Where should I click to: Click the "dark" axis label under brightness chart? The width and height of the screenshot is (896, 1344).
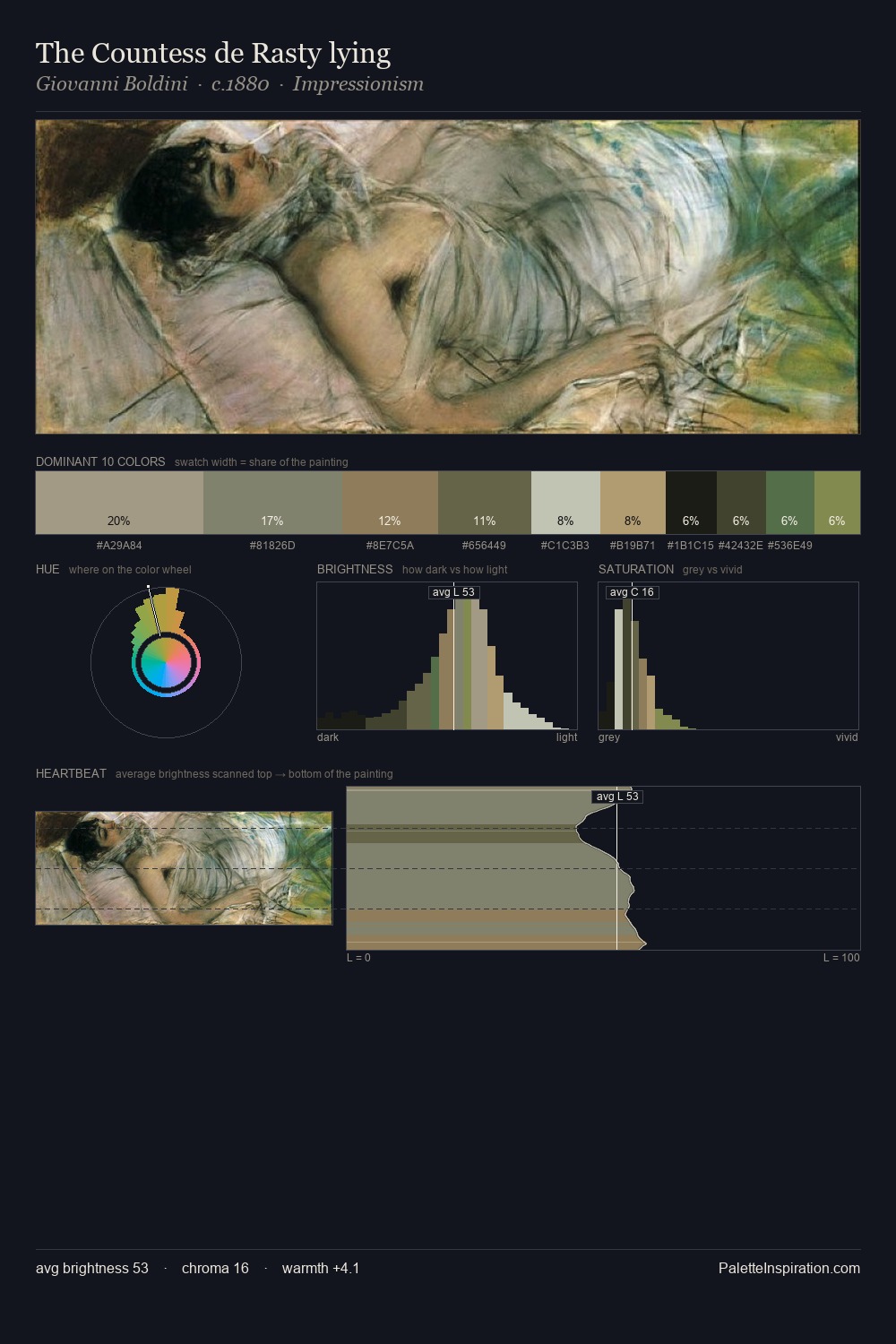pos(328,737)
